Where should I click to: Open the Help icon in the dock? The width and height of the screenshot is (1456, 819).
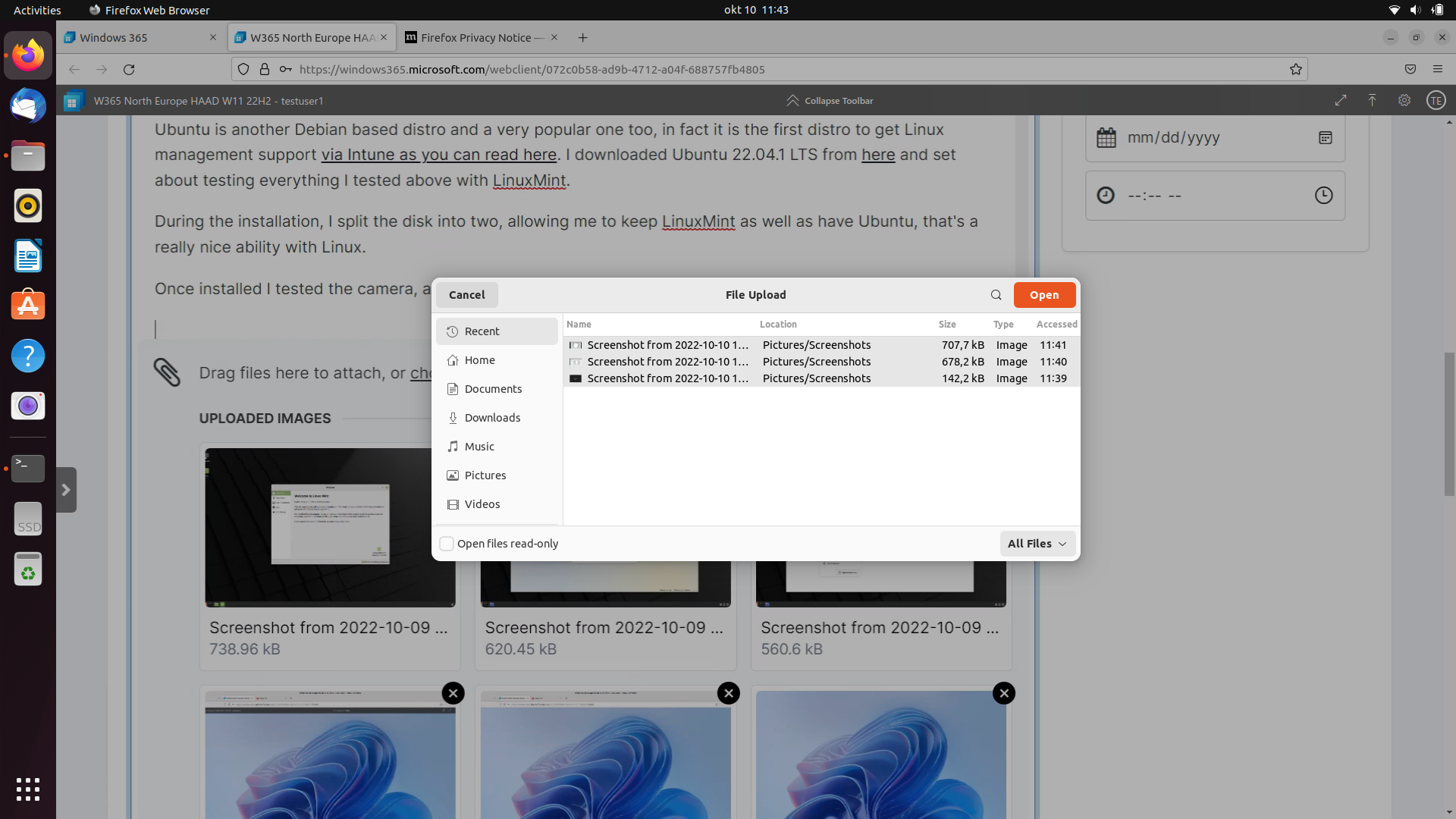pos(28,356)
